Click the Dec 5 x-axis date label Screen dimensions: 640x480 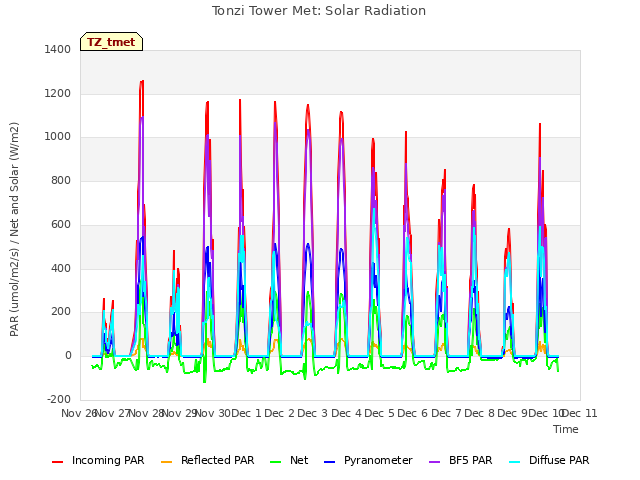coord(380,413)
